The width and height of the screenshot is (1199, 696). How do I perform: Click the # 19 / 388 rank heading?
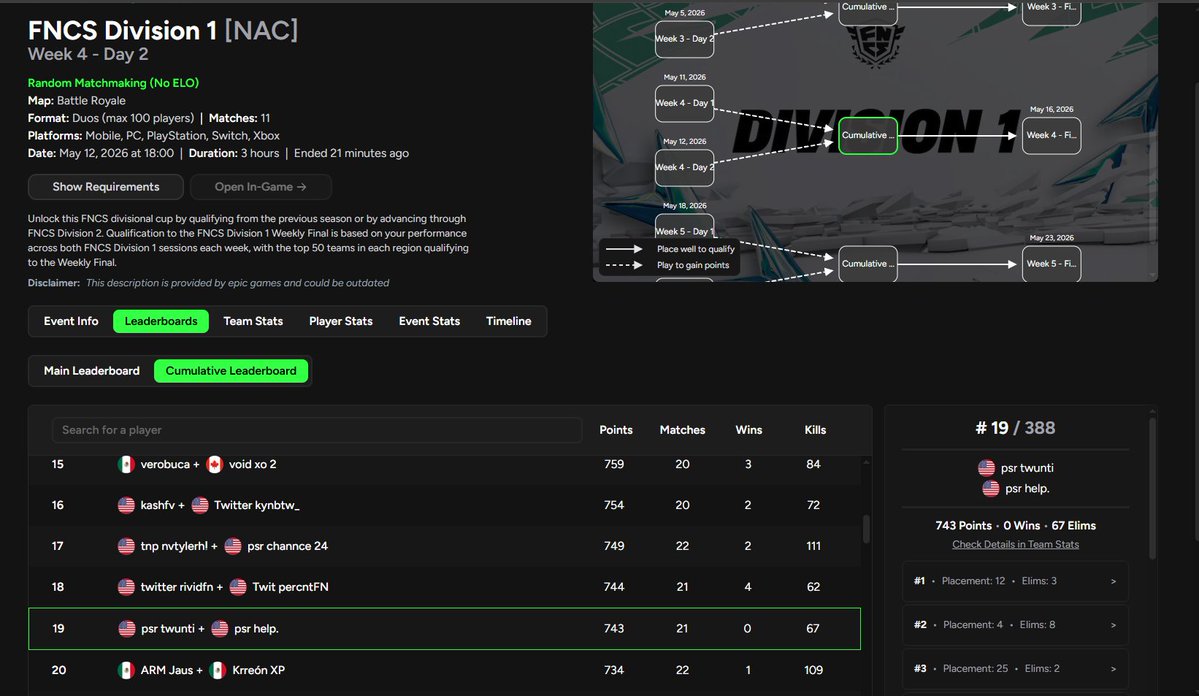point(1015,428)
